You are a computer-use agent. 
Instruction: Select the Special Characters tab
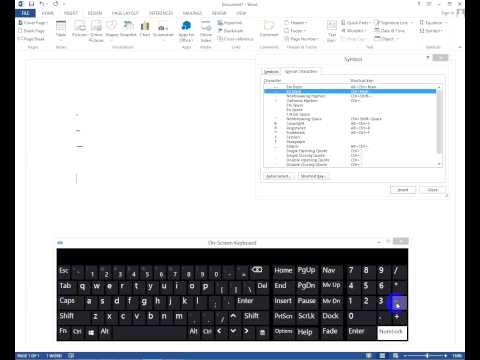point(301,72)
